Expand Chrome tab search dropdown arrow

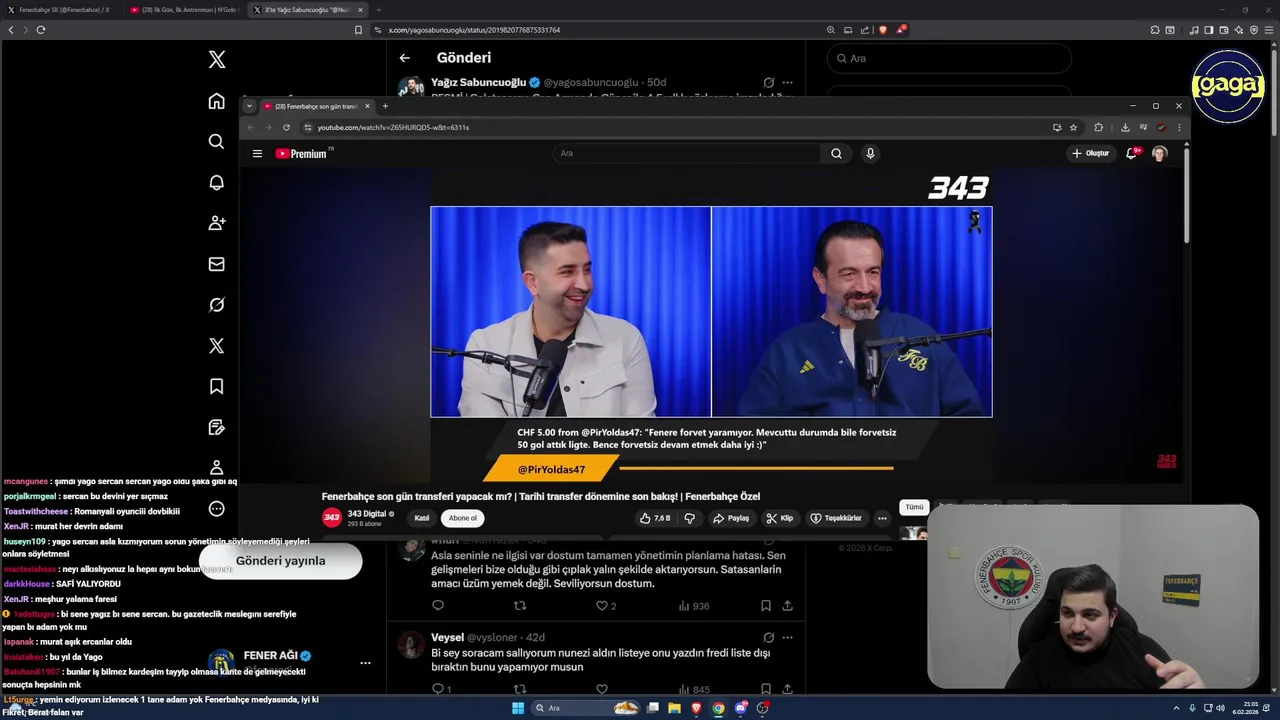pos(249,106)
